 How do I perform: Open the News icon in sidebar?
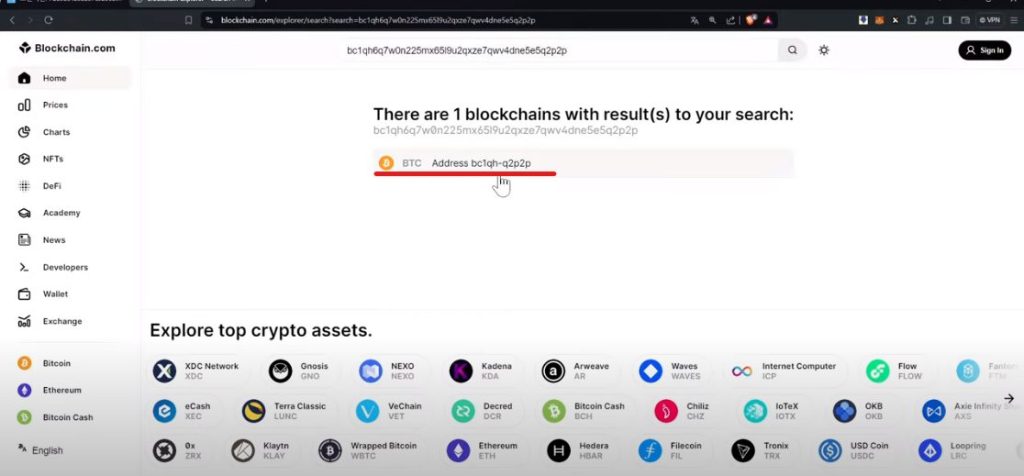25,240
